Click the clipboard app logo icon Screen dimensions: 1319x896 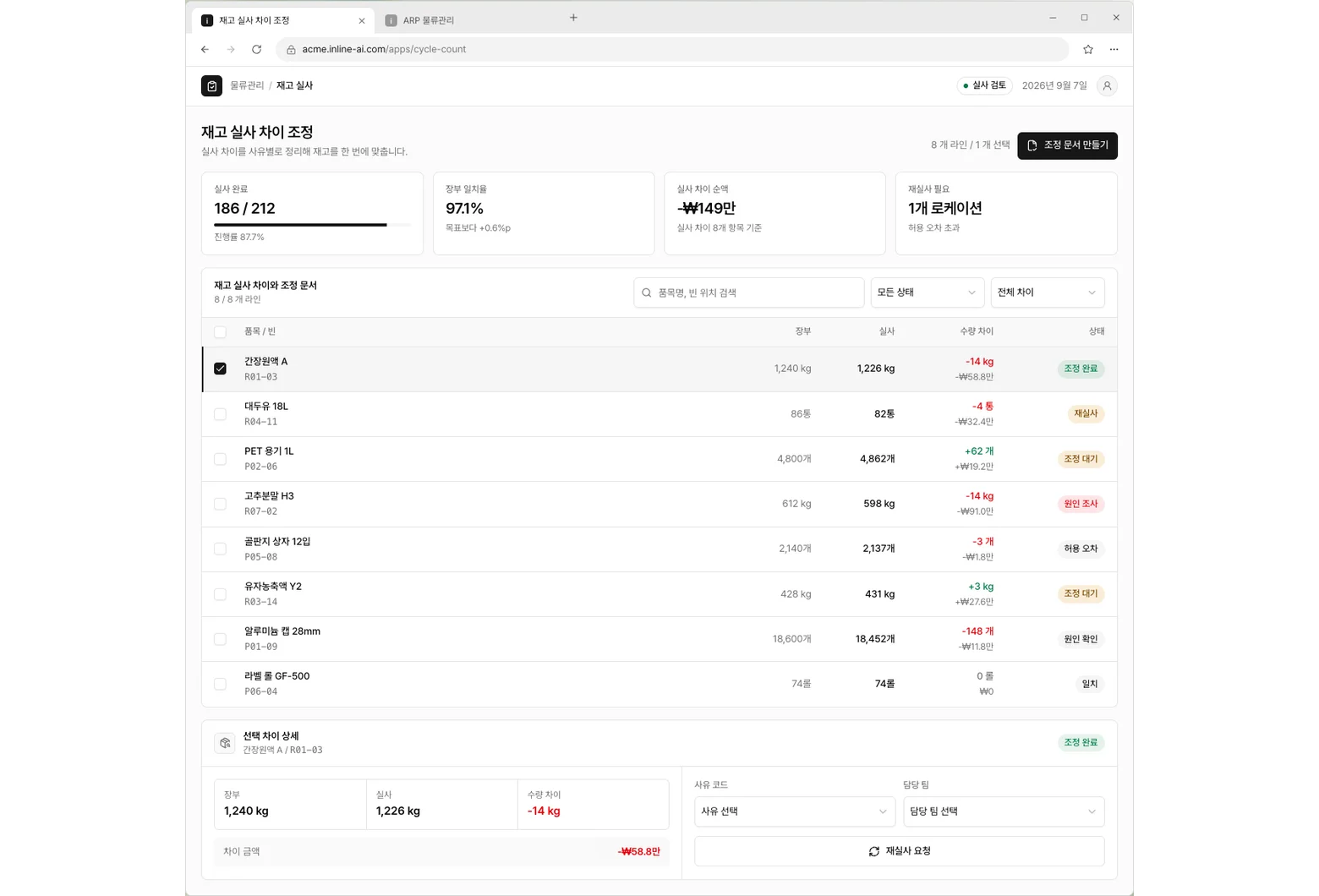point(211,85)
